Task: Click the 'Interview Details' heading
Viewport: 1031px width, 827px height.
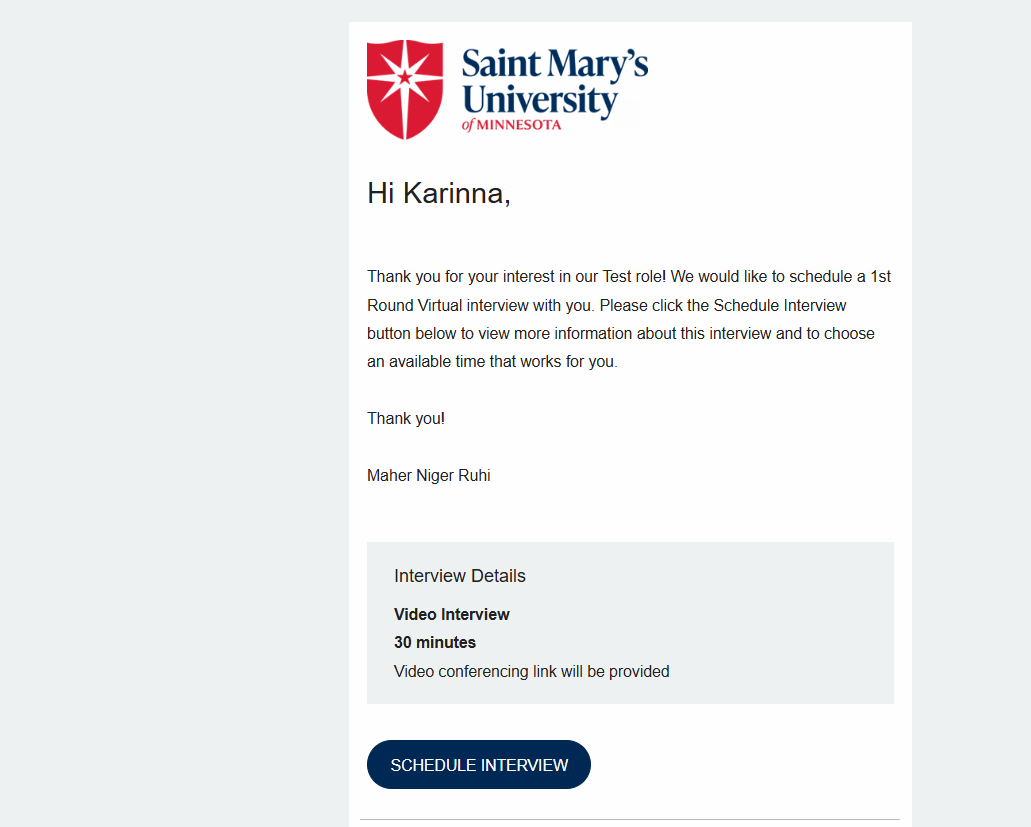Action: (460, 576)
